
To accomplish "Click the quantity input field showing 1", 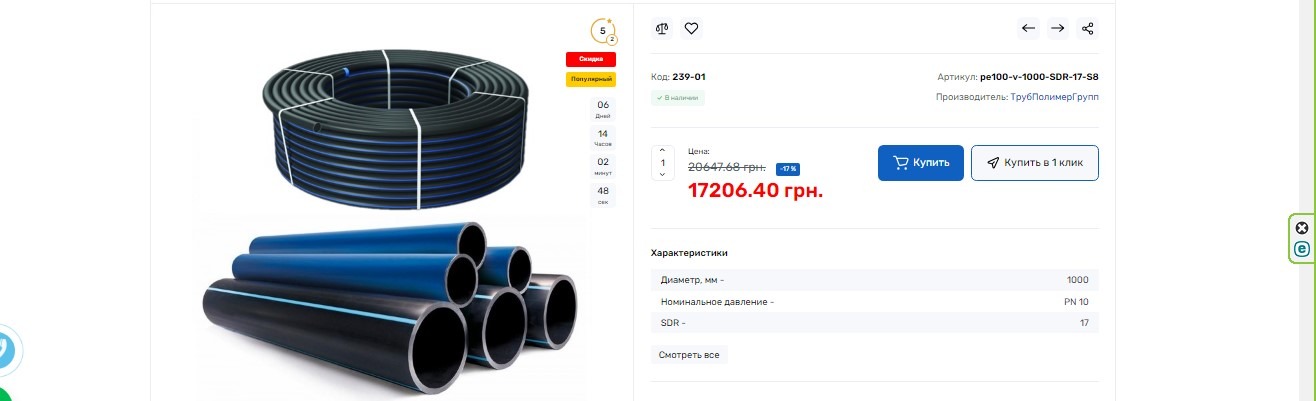I will pos(662,163).
